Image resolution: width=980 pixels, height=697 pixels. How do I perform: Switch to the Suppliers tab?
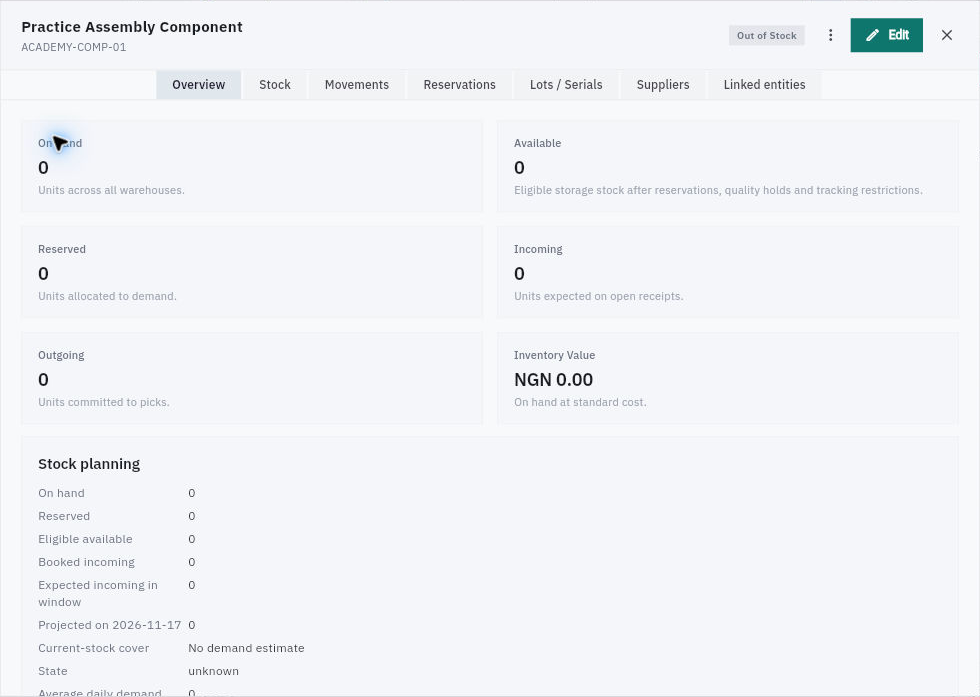[x=662, y=84]
